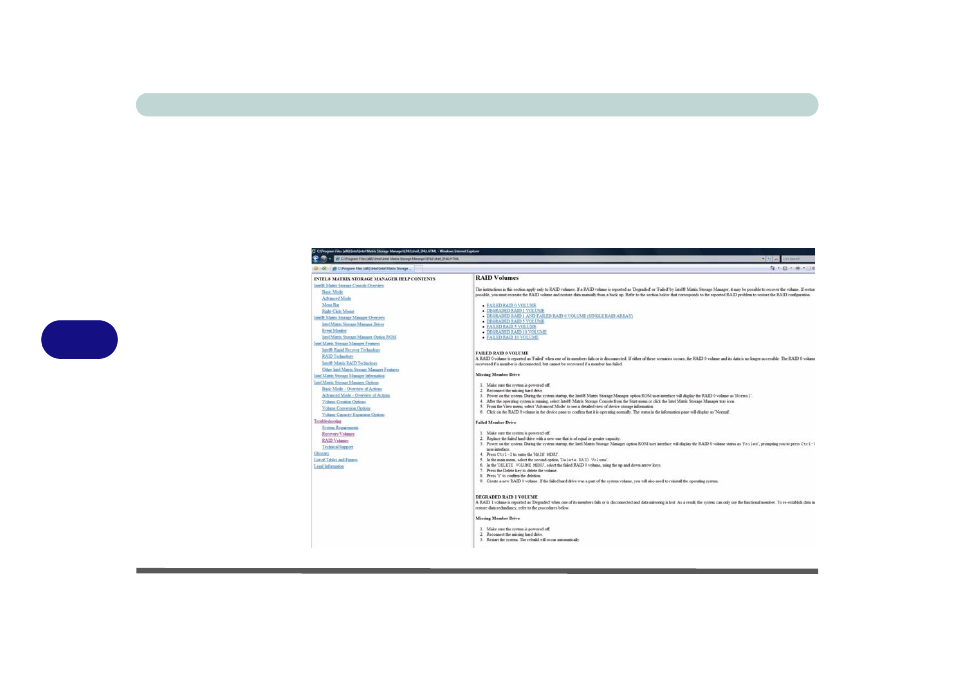
Task: Click the address bar URL field
Action: coord(548,259)
